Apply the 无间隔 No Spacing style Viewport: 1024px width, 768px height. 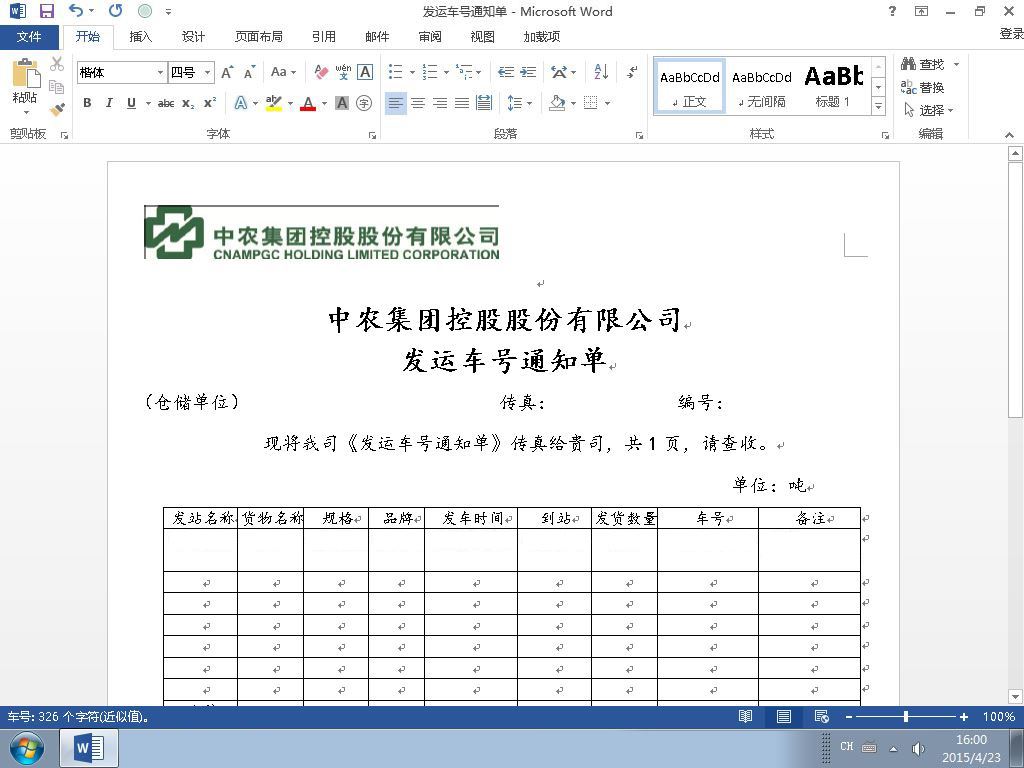[x=761, y=88]
